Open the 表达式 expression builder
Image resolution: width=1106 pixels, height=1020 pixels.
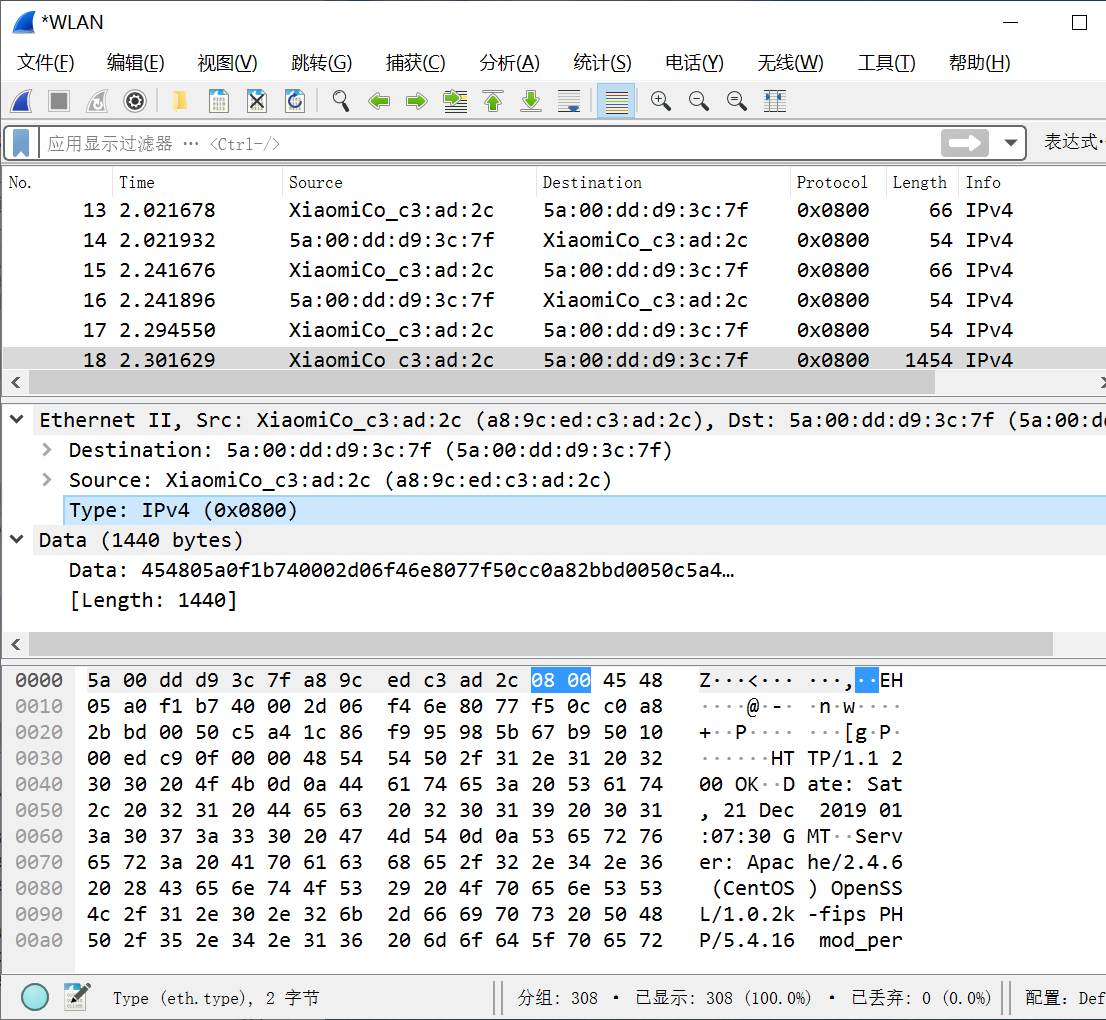[1074, 142]
